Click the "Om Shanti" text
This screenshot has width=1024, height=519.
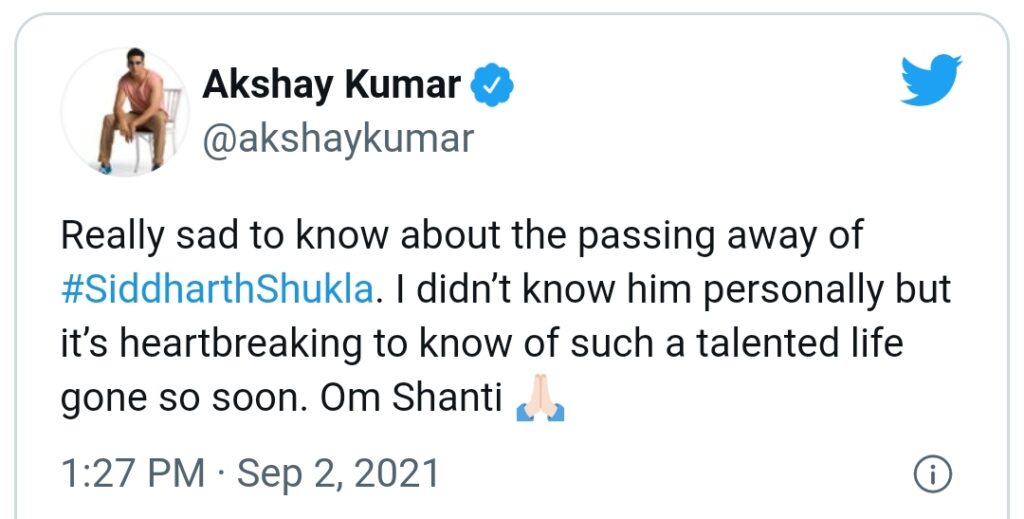[x=410, y=397]
